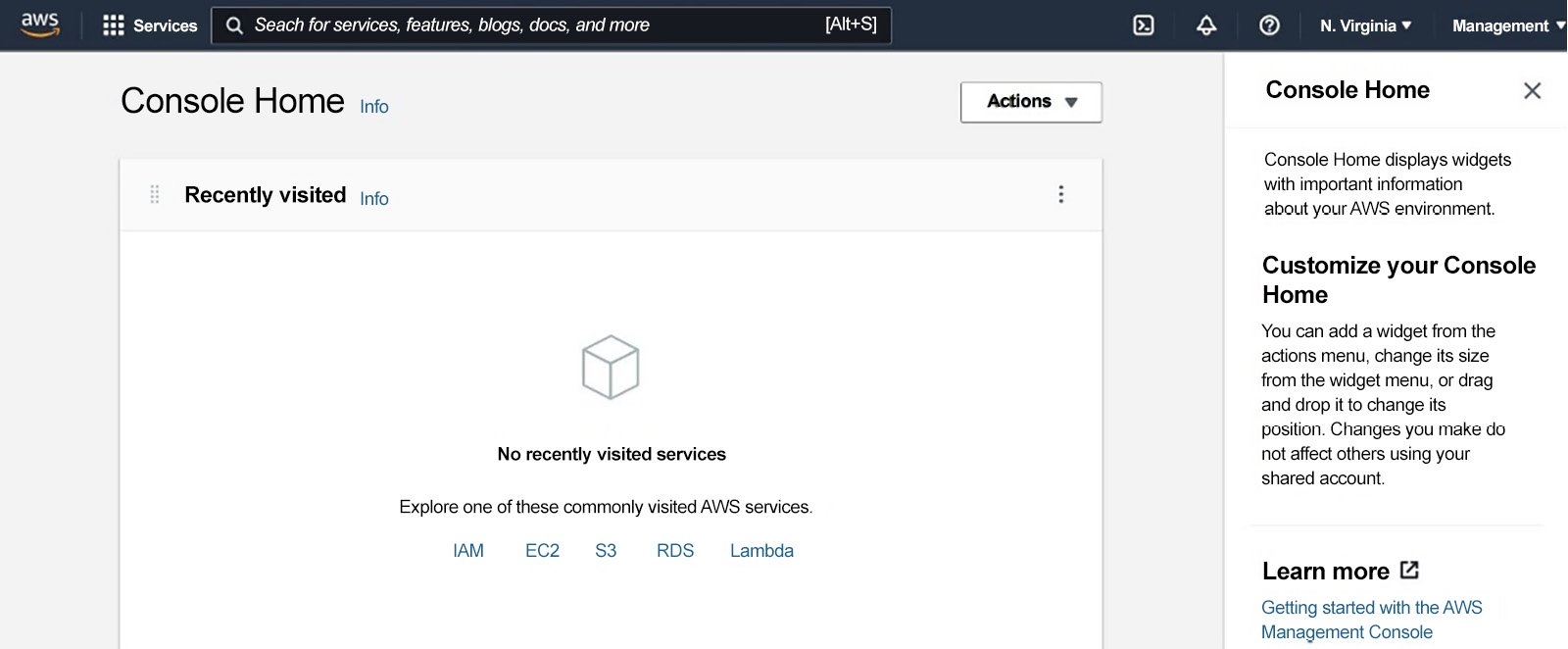Open the Services menu label
The height and width of the screenshot is (649, 1568).
click(165, 25)
